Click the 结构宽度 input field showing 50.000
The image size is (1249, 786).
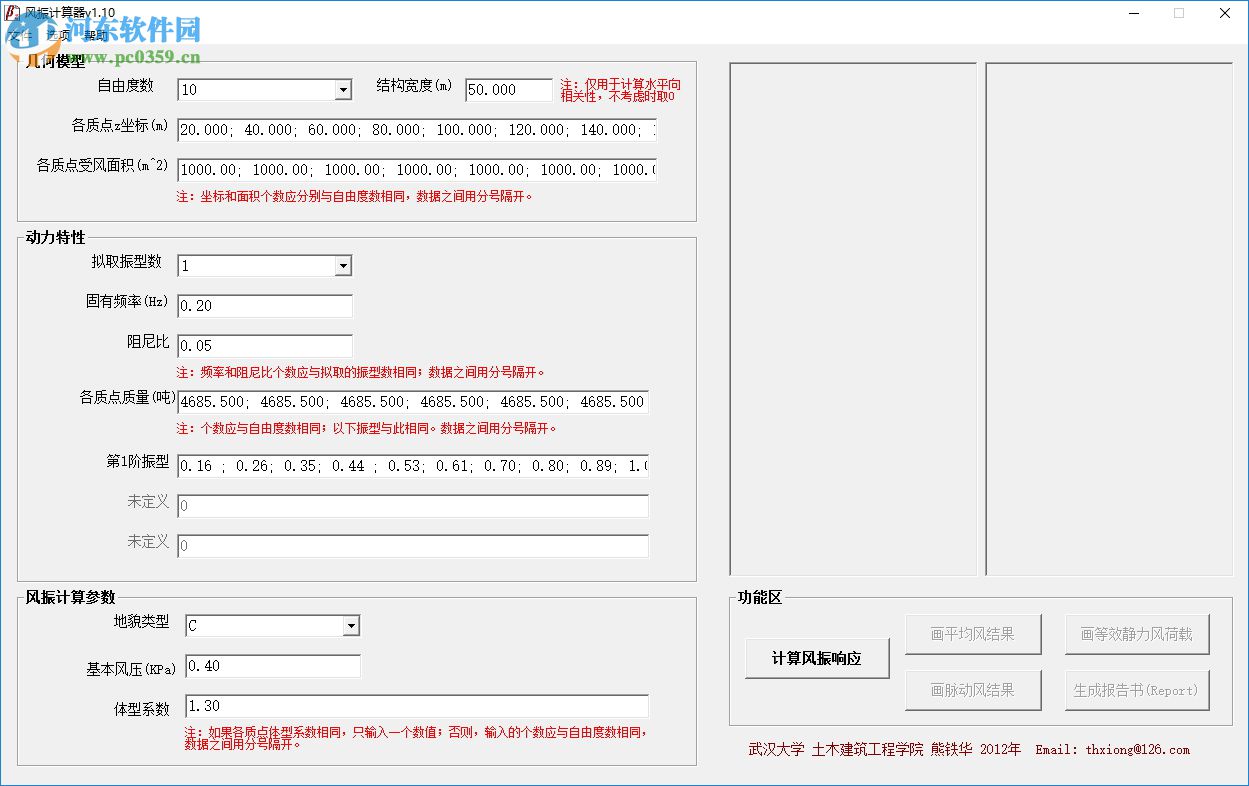pos(508,89)
